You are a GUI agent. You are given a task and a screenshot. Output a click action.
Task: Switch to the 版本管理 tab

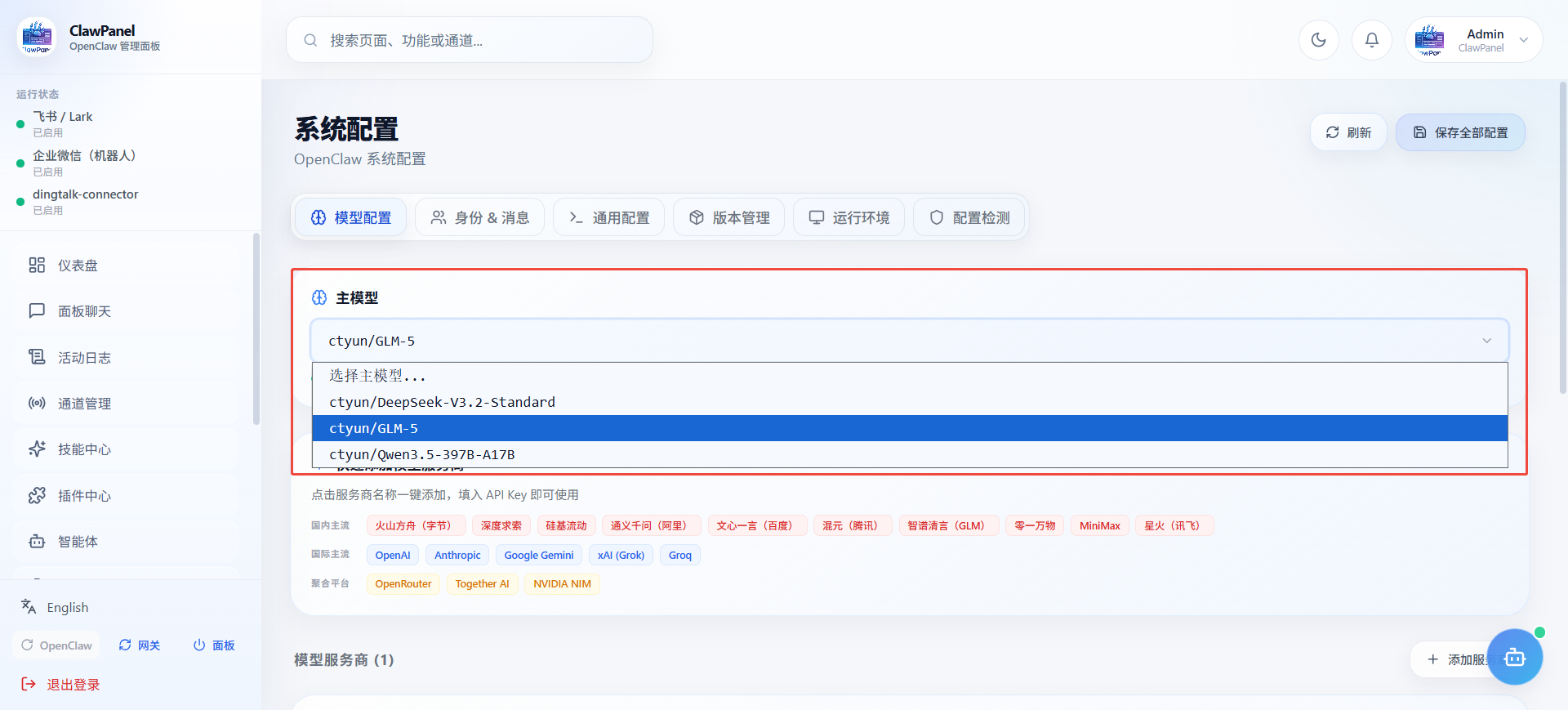[x=728, y=218]
